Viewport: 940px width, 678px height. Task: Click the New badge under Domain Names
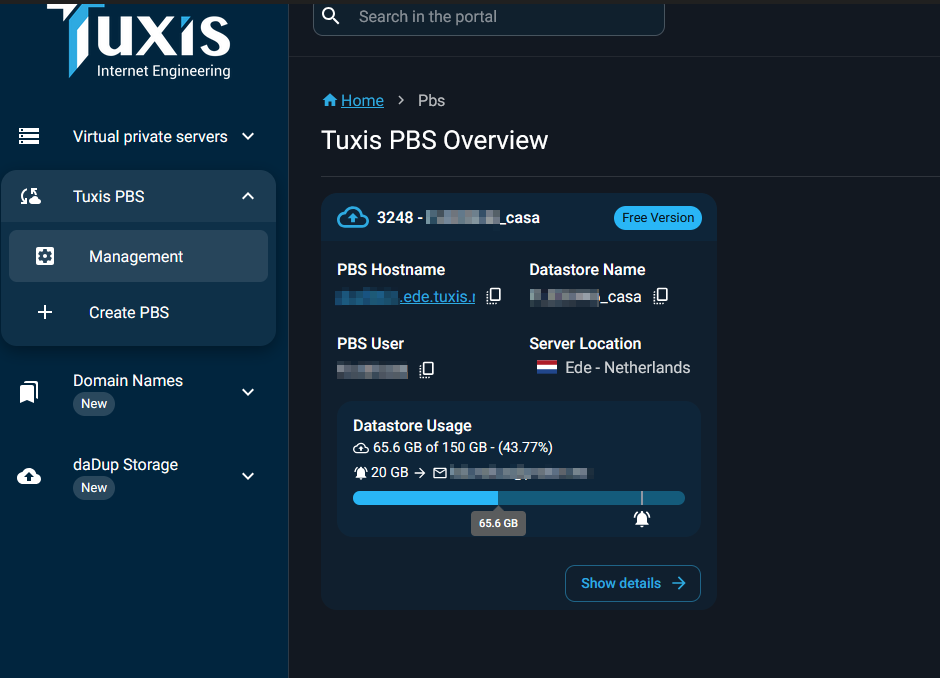click(x=94, y=403)
